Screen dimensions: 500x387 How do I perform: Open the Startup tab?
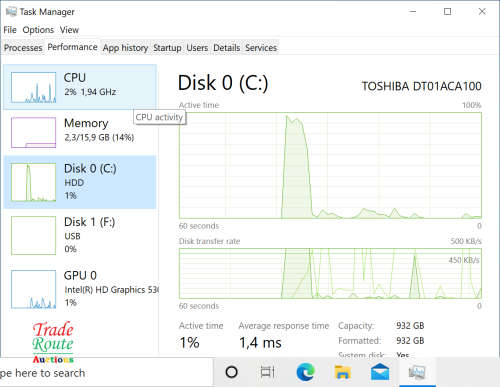point(167,48)
